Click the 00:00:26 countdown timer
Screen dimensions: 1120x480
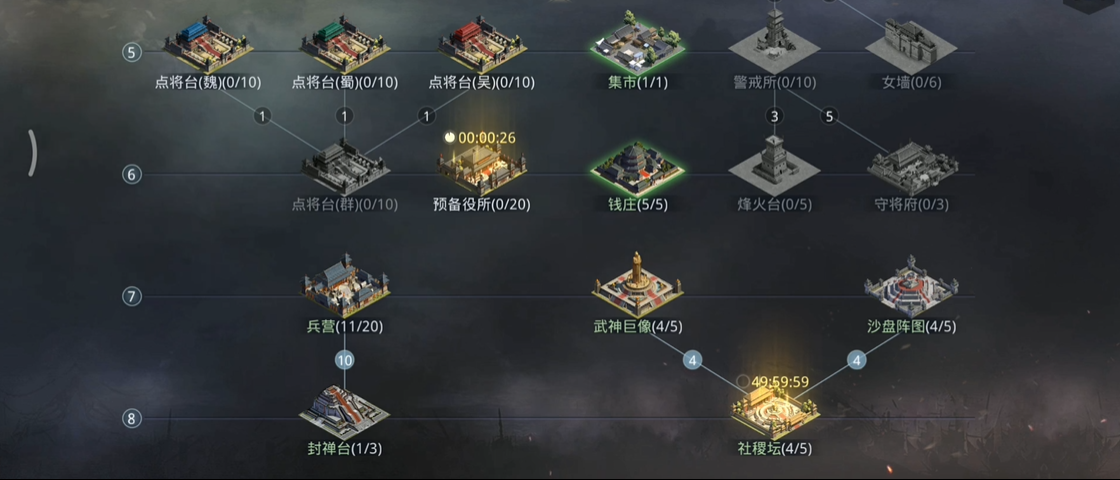coord(486,137)
